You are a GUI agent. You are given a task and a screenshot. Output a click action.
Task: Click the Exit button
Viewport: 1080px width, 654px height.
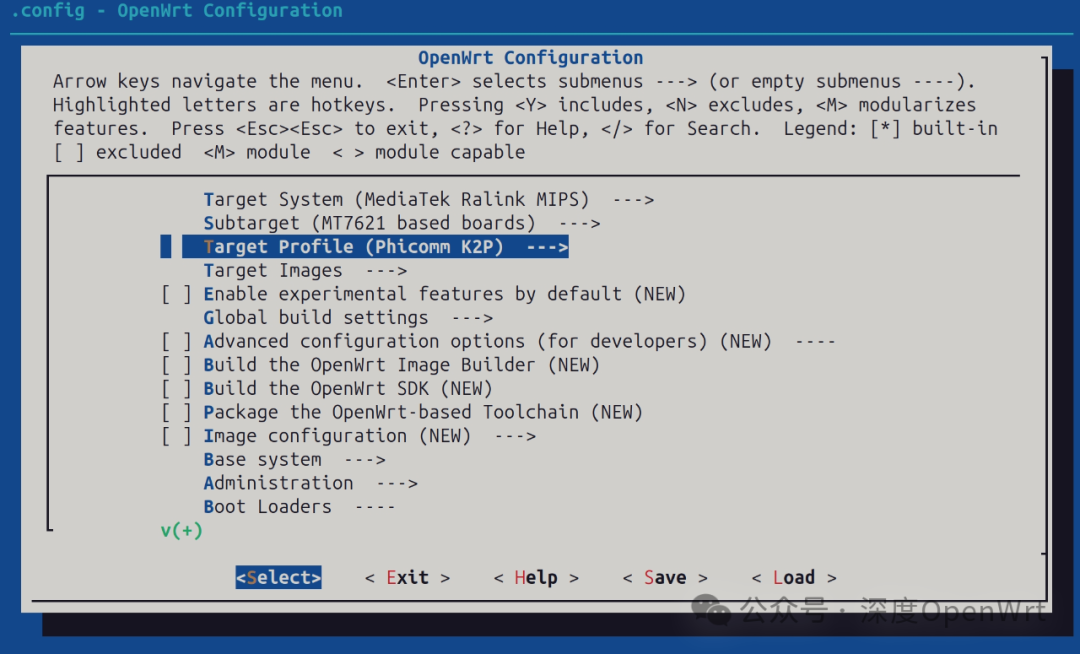pos(407,578)
